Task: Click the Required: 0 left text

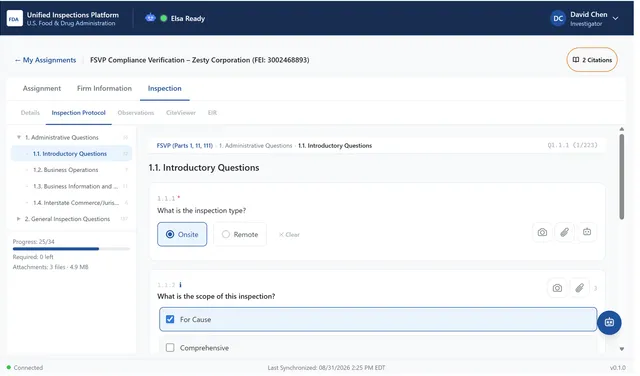Action: 33,257
